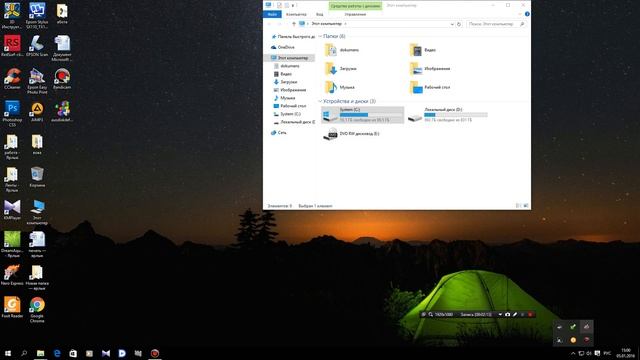640x360 pixels.
Task: Open the Управление ribbon tab
Action: click(x=355, y=14)
